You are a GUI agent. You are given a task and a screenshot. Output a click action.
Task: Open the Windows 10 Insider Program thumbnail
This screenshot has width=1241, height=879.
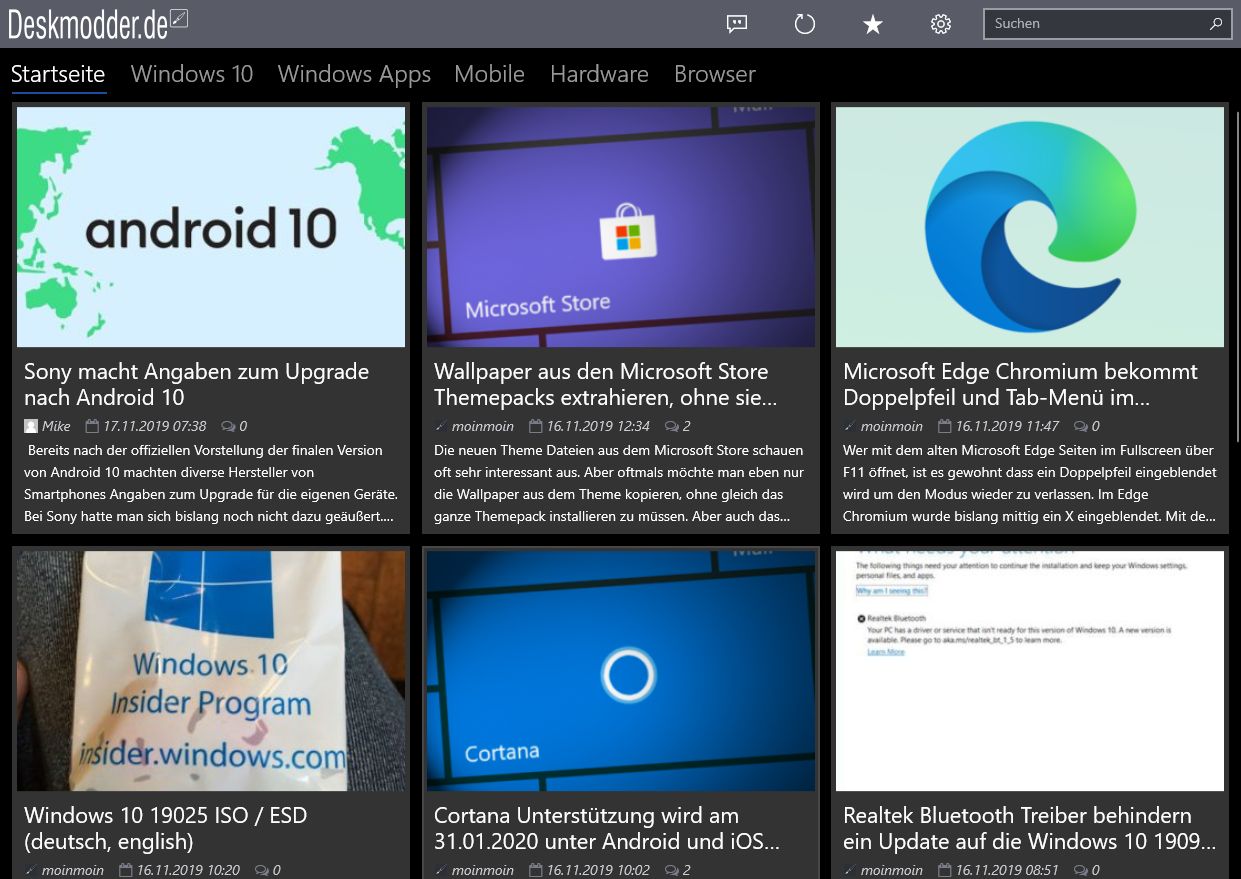[211, 671]
